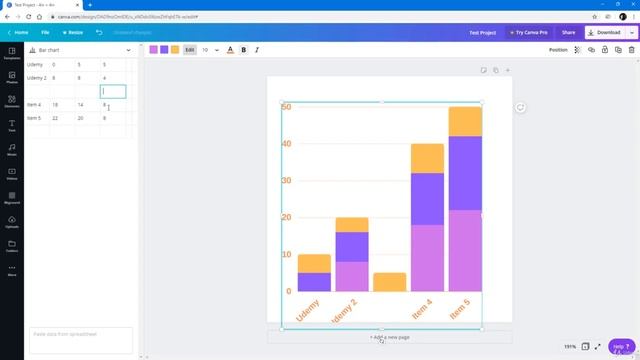Bookmark page with star icon
The image size is (640, 360).
click(594, 17)
